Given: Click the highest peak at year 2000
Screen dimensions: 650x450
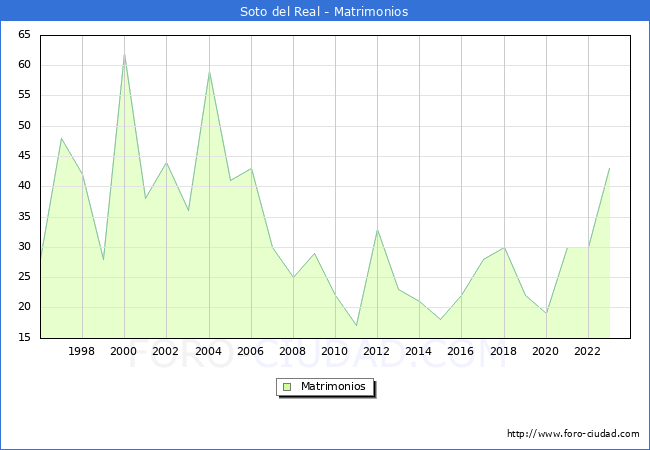Looking at the screenshot, I should click(124, 54).
